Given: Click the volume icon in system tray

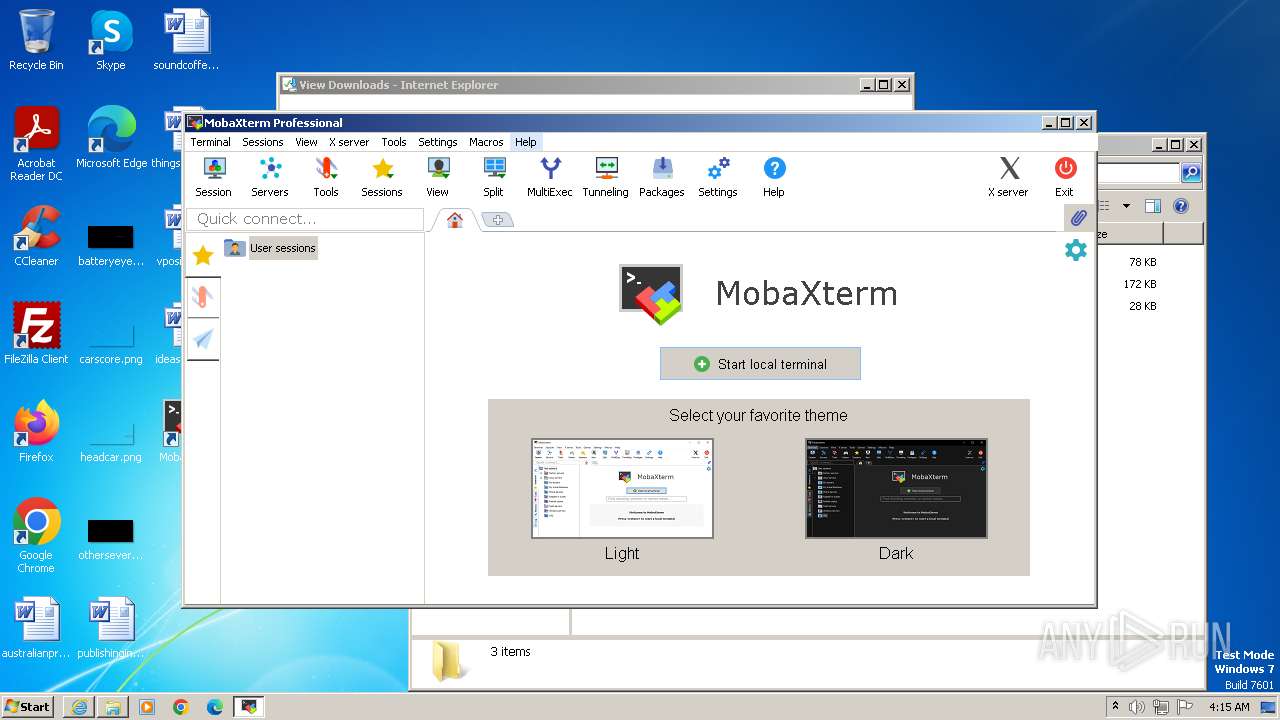Looking at the screenshot, I should tap(1136, 707).
